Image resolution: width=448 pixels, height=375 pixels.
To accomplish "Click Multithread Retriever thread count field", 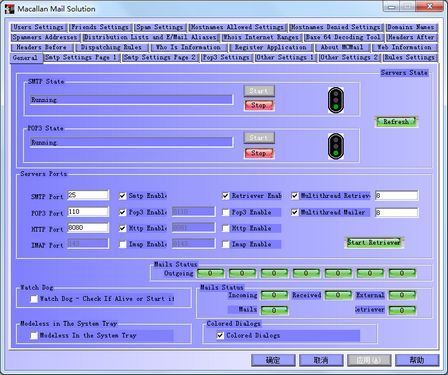I will (396, 196).
